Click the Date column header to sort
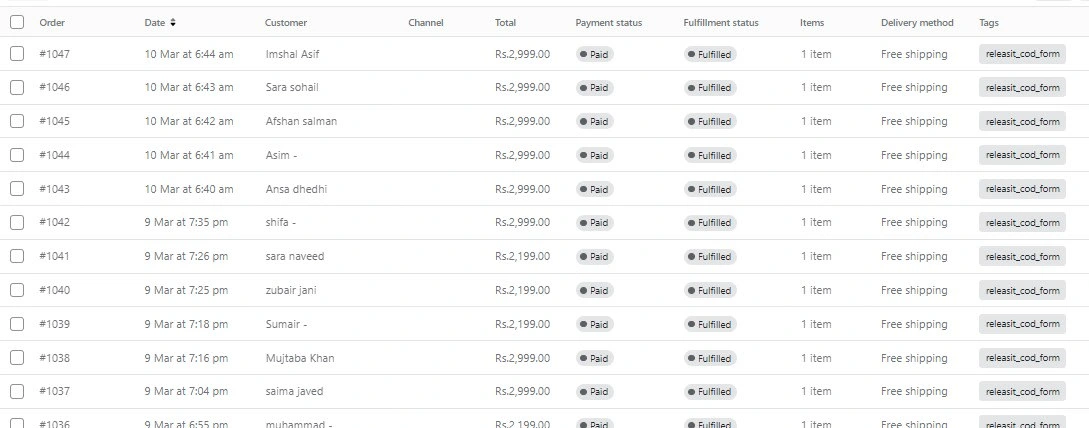The width and height of the screenshot is (1089, 428). click(155, 23)
